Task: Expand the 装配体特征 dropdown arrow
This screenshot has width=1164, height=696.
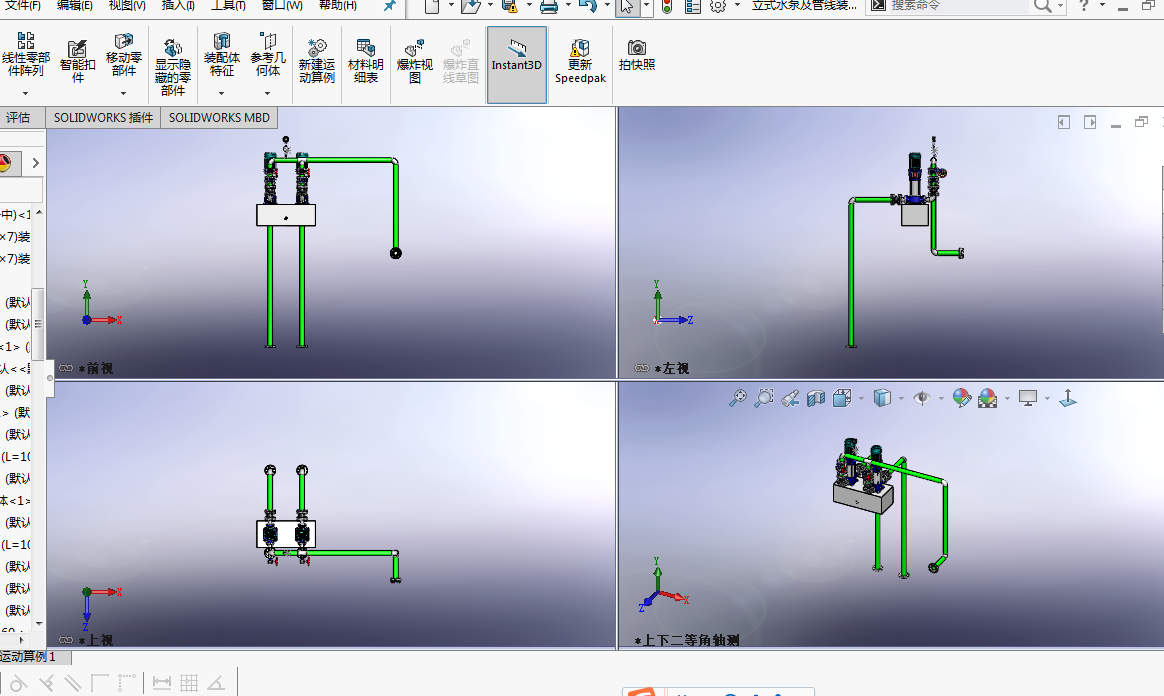Action: pyautogui.click(x=221, y=93)
